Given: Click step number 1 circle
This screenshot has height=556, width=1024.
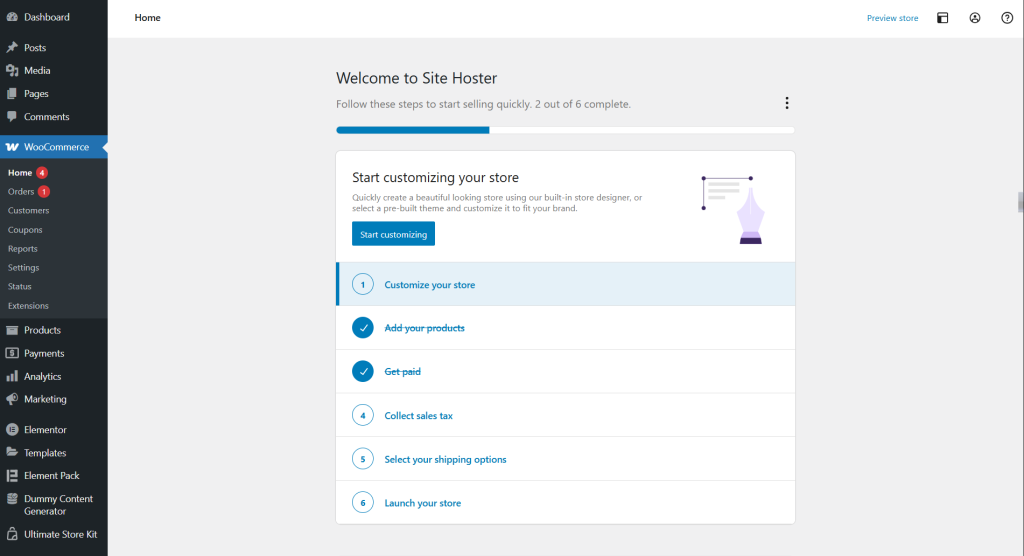Looking at the screenshot, I should (362, 284).
